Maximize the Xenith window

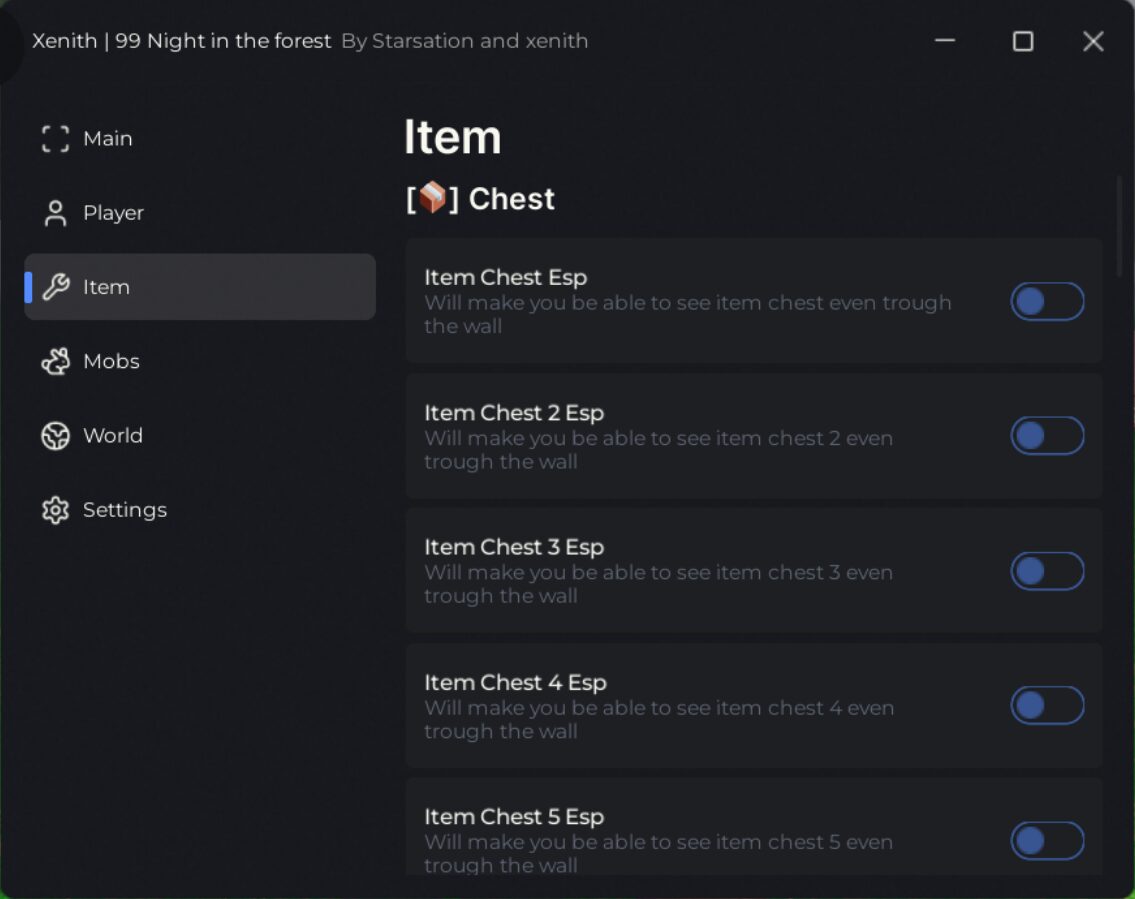click(1023, 41)
